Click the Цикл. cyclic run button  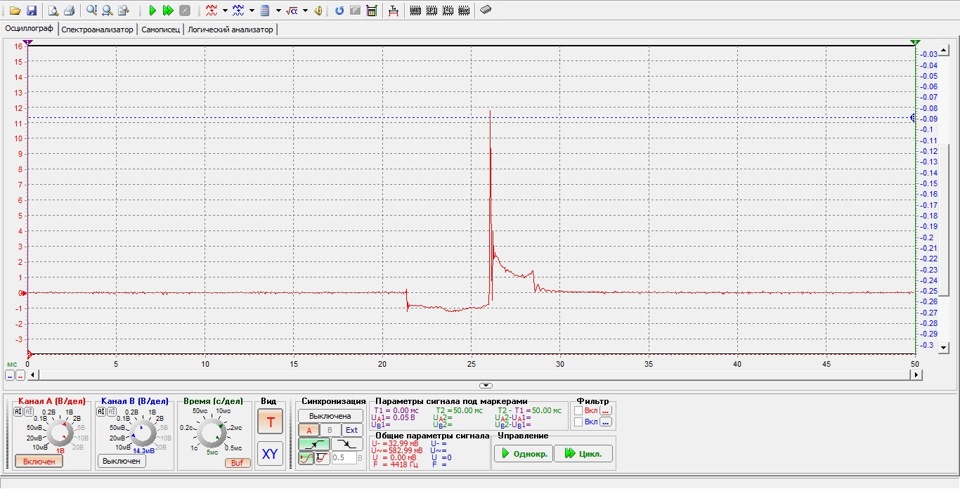click(583, 454)
